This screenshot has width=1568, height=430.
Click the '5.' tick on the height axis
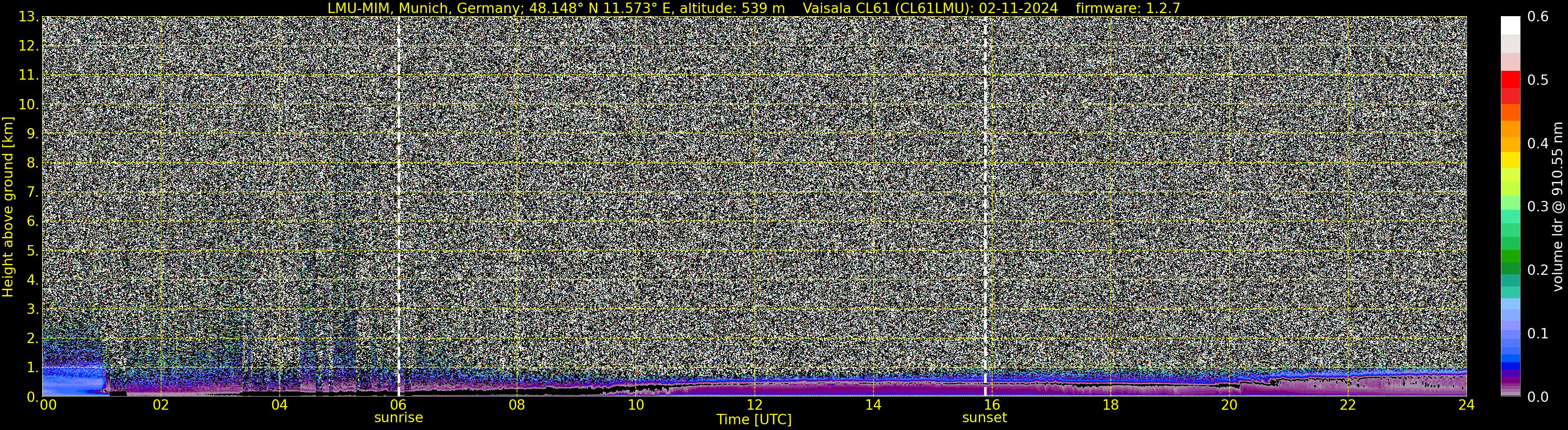coord(32,251)
